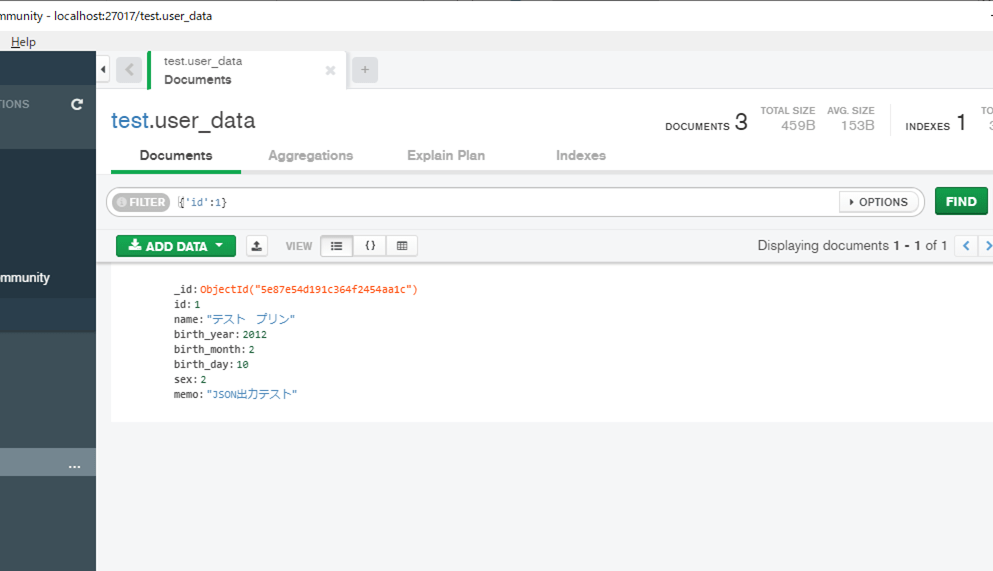Click the export collection upload icon
Image resolution: width=993 pixels, height=571 pixels.
[256, 246]
